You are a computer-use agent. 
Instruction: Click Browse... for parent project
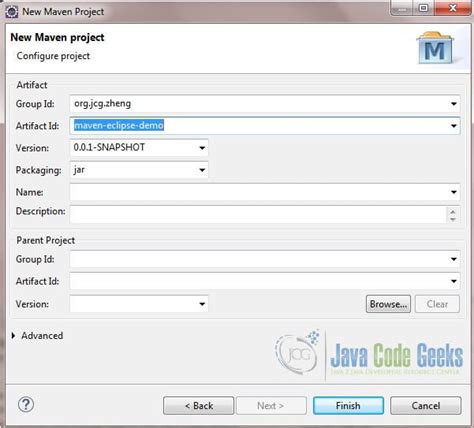pos(388,304)
